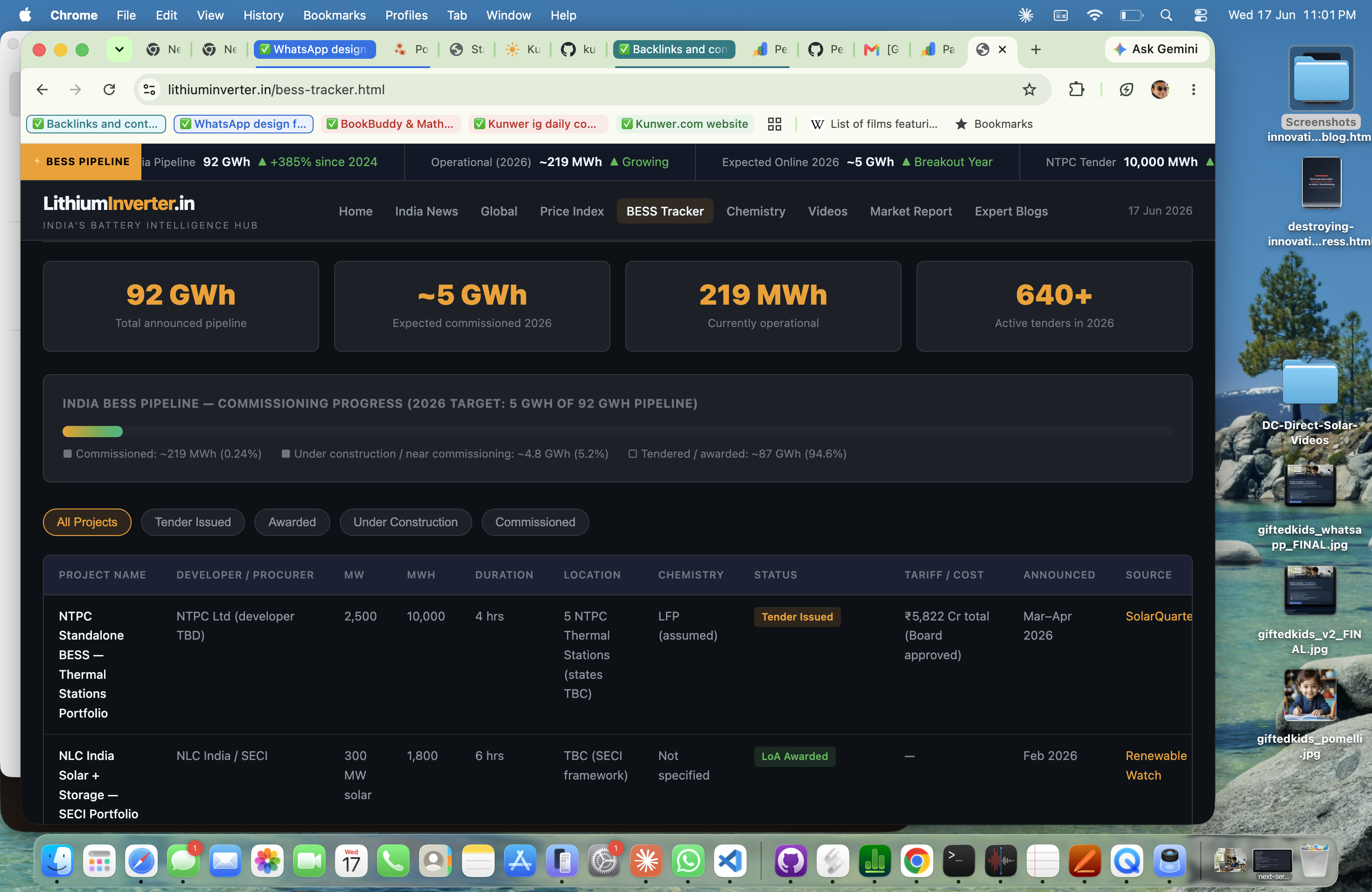The image size is (1372, 892).
Task: Open Videos nav item
Action: [x=827, y=211]
